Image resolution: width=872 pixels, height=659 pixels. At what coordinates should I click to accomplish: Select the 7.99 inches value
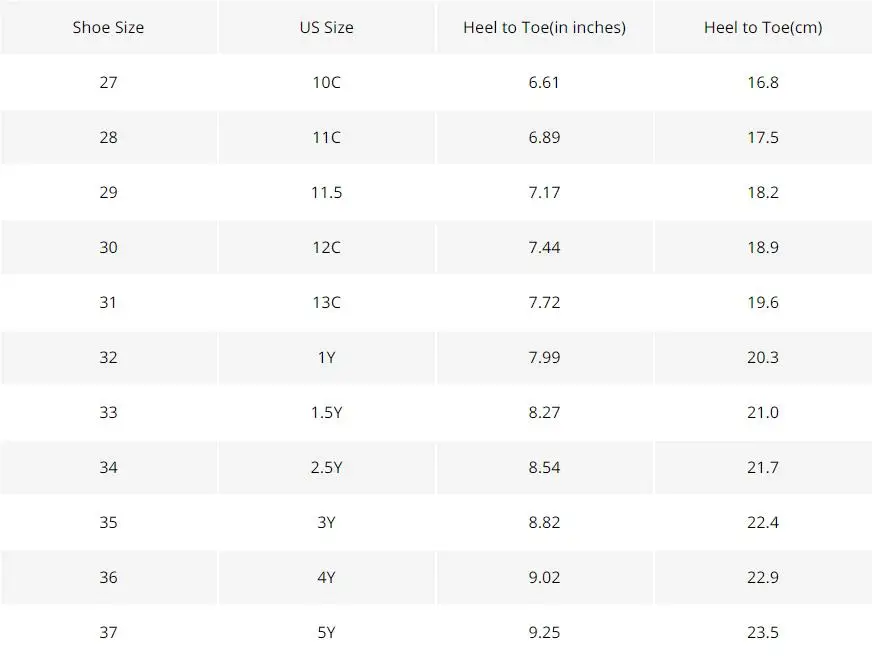pyautogui.click(x=544, y=358)
